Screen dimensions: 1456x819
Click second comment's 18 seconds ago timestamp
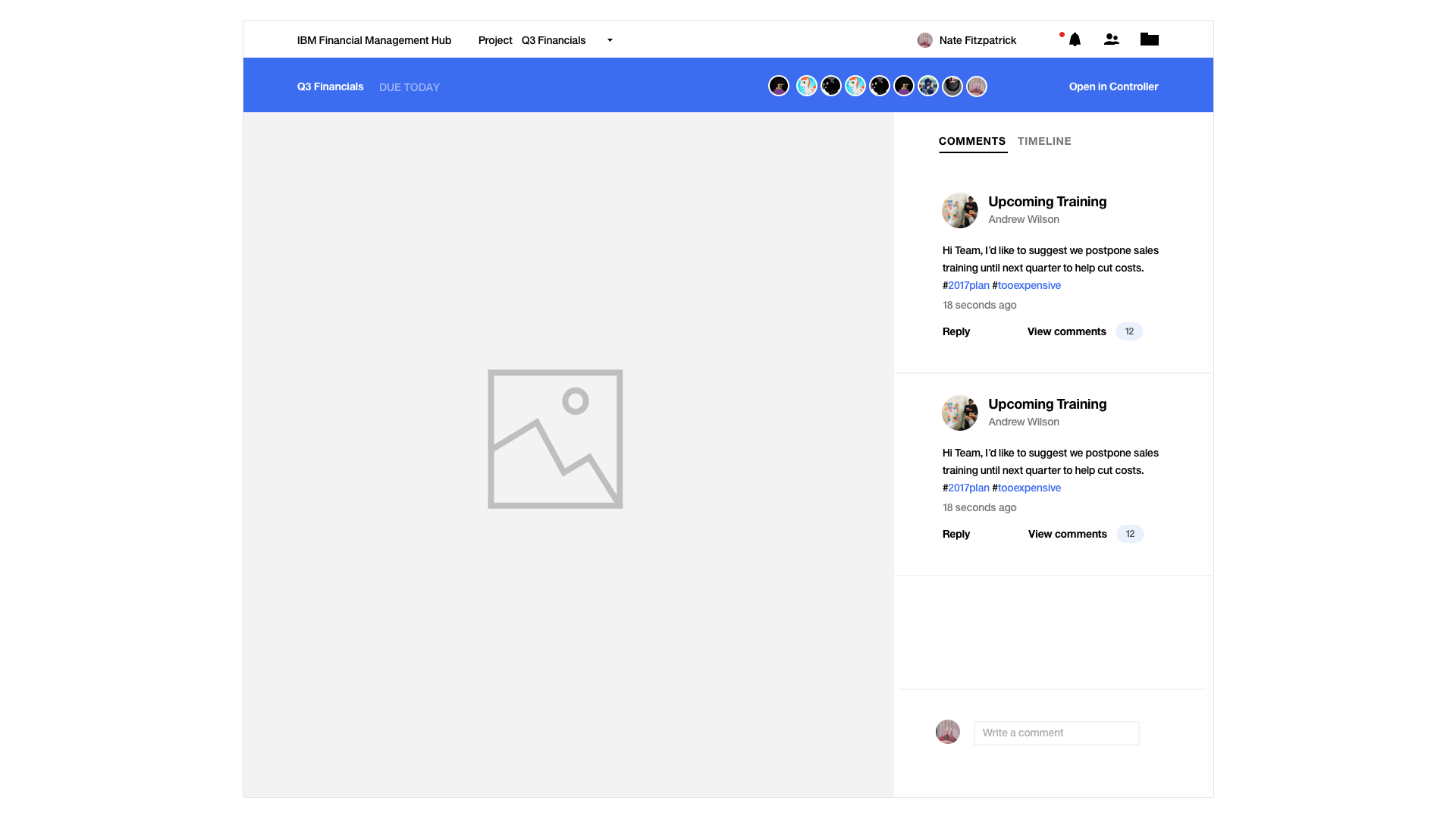point(980,507)
